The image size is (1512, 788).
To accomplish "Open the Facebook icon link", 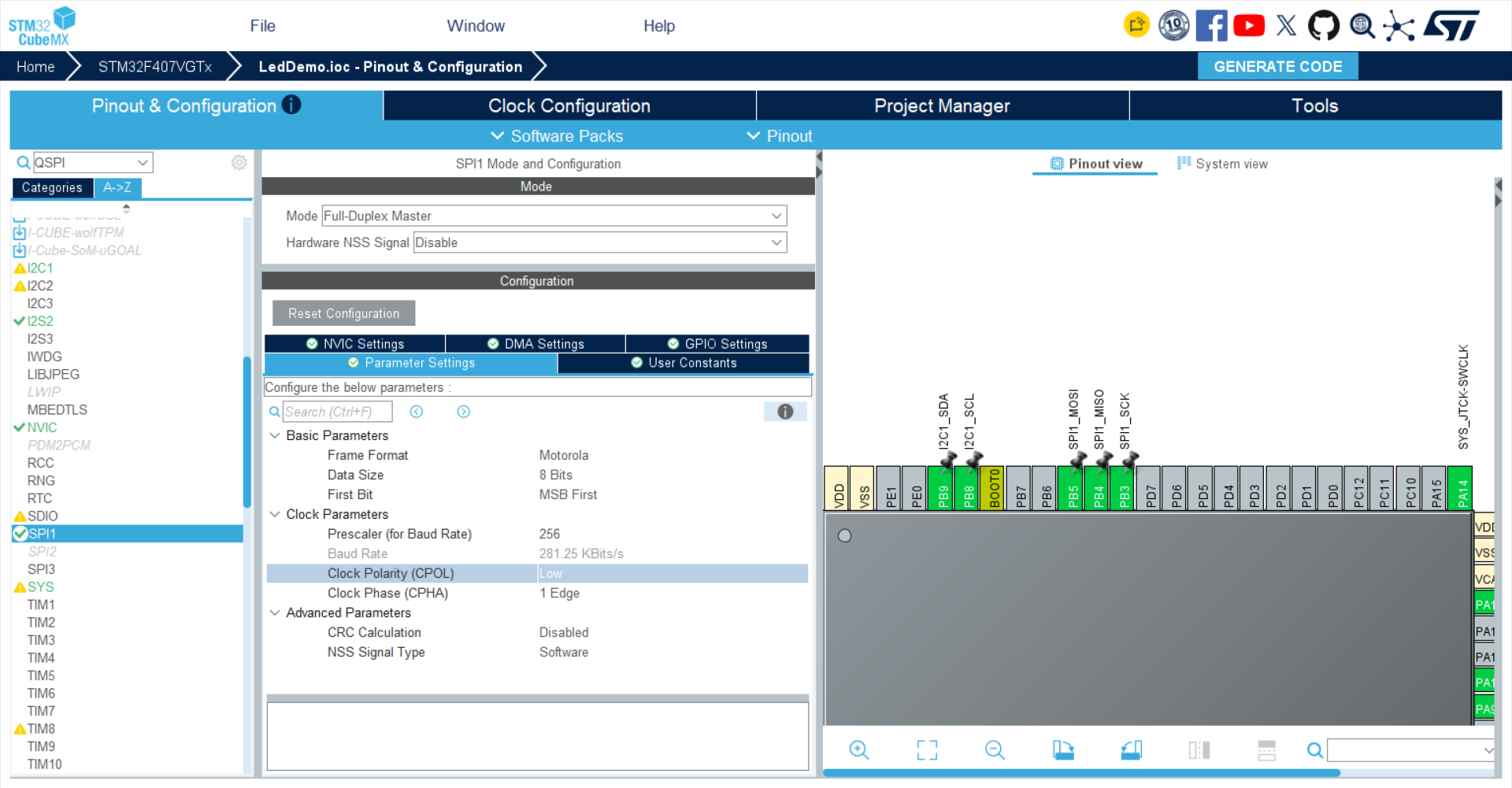I will [1211, 26].
